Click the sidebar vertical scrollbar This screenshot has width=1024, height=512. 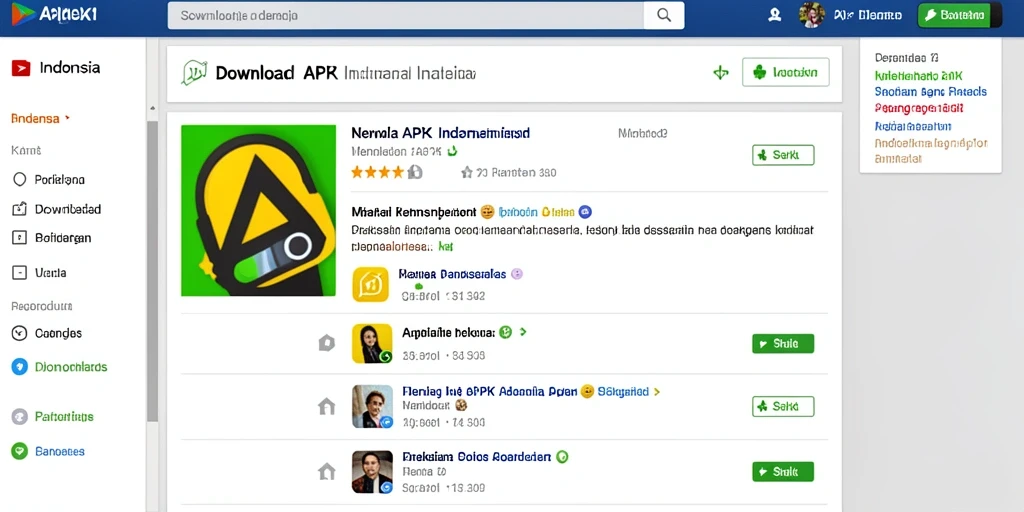[x=152, y=271]
